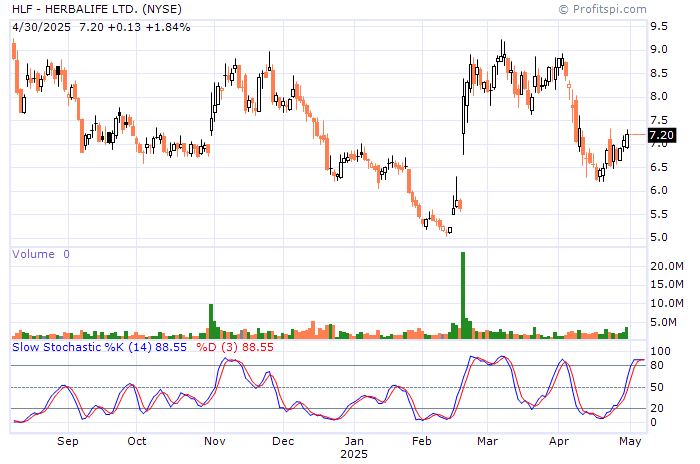Click the 5.5 price axis label
Screen dimensions: 700x464
click(659, 214)
